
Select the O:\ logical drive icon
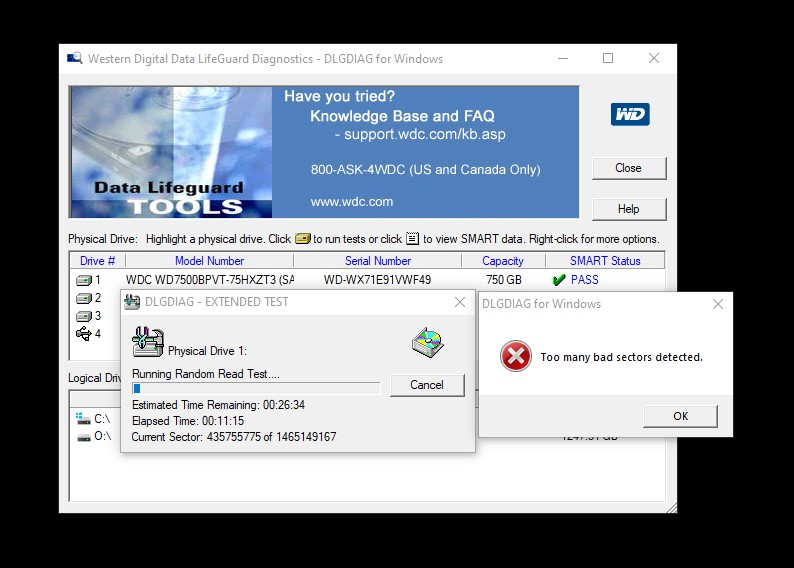(84, 436)
